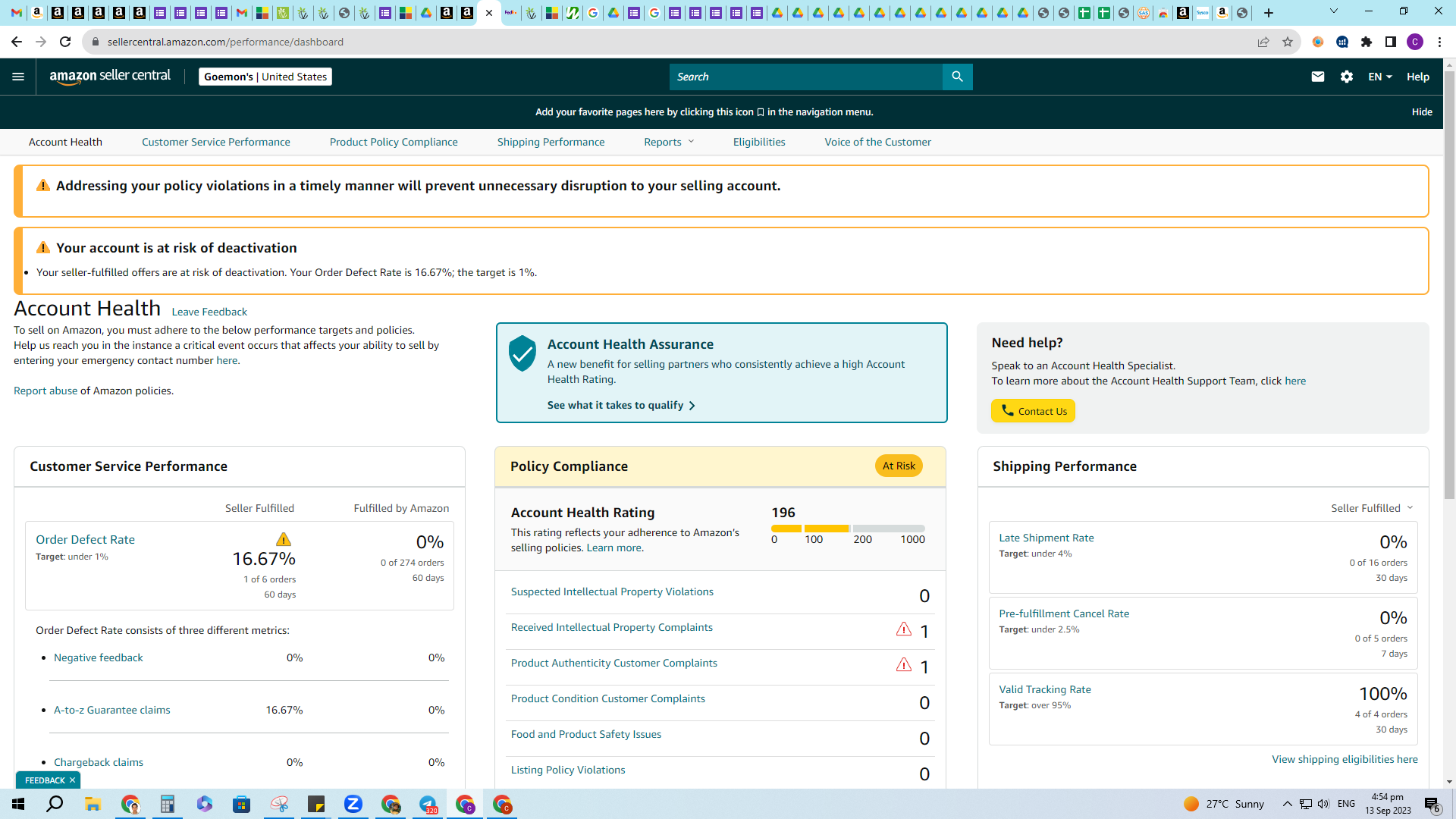The width and height of the screenshot is (1456, 819).
Task: Show hidden system tray icons
Action: point(1287,804)
